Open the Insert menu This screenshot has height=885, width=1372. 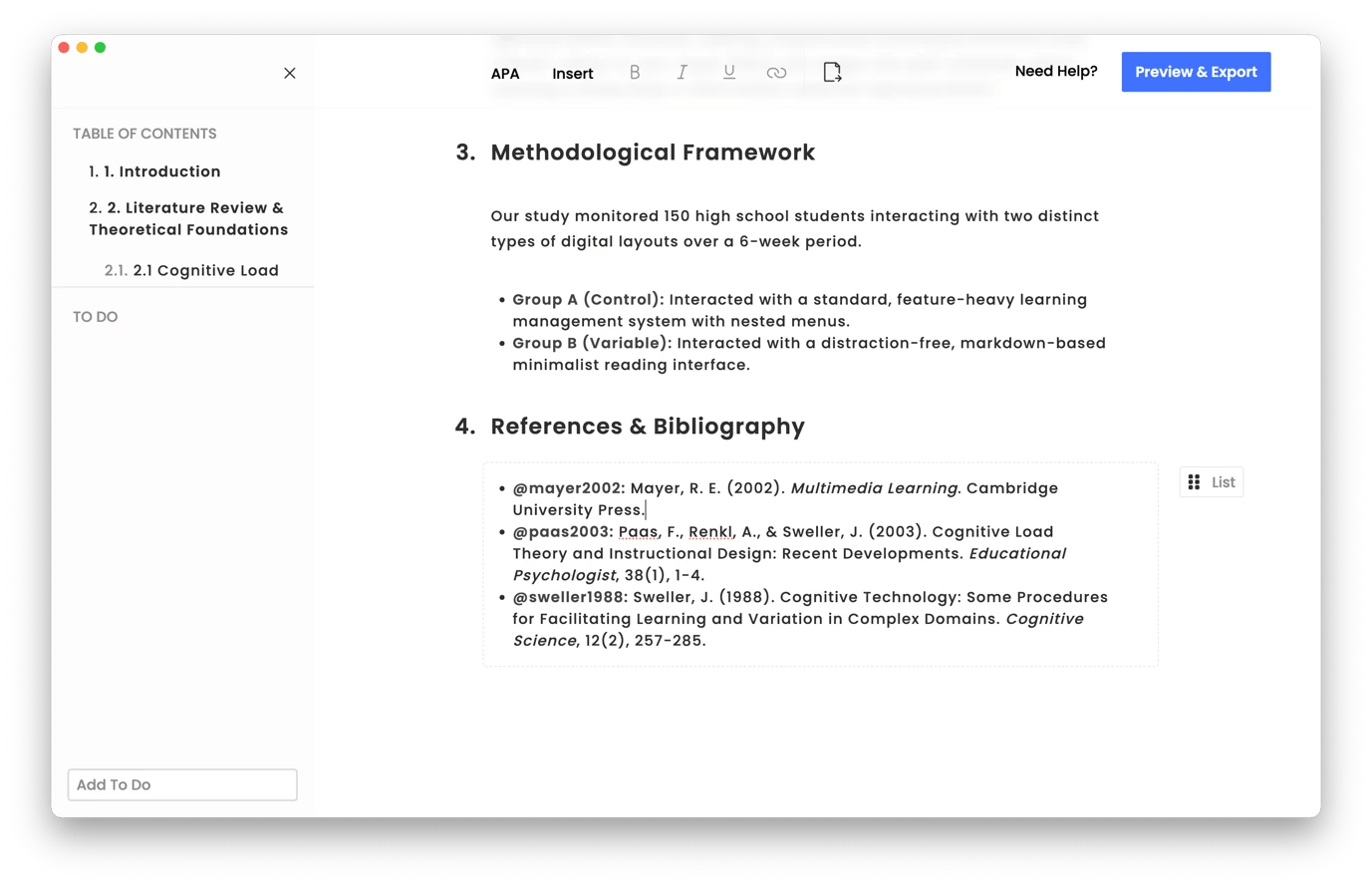573,74
